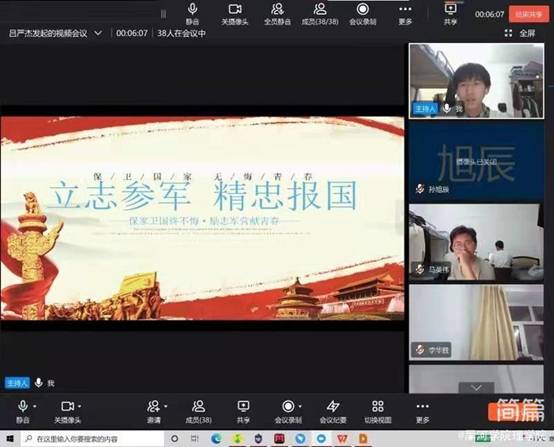Click the 全屏 fullscreen button
The image size is (554, 447).
click(x=527, y=33)
